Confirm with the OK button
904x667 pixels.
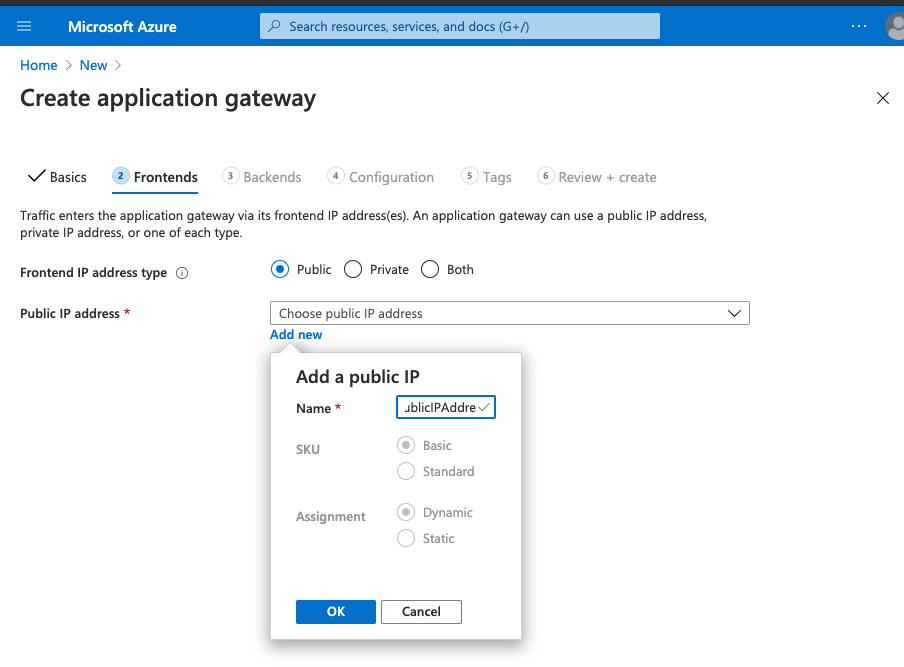tap(335, 611)
